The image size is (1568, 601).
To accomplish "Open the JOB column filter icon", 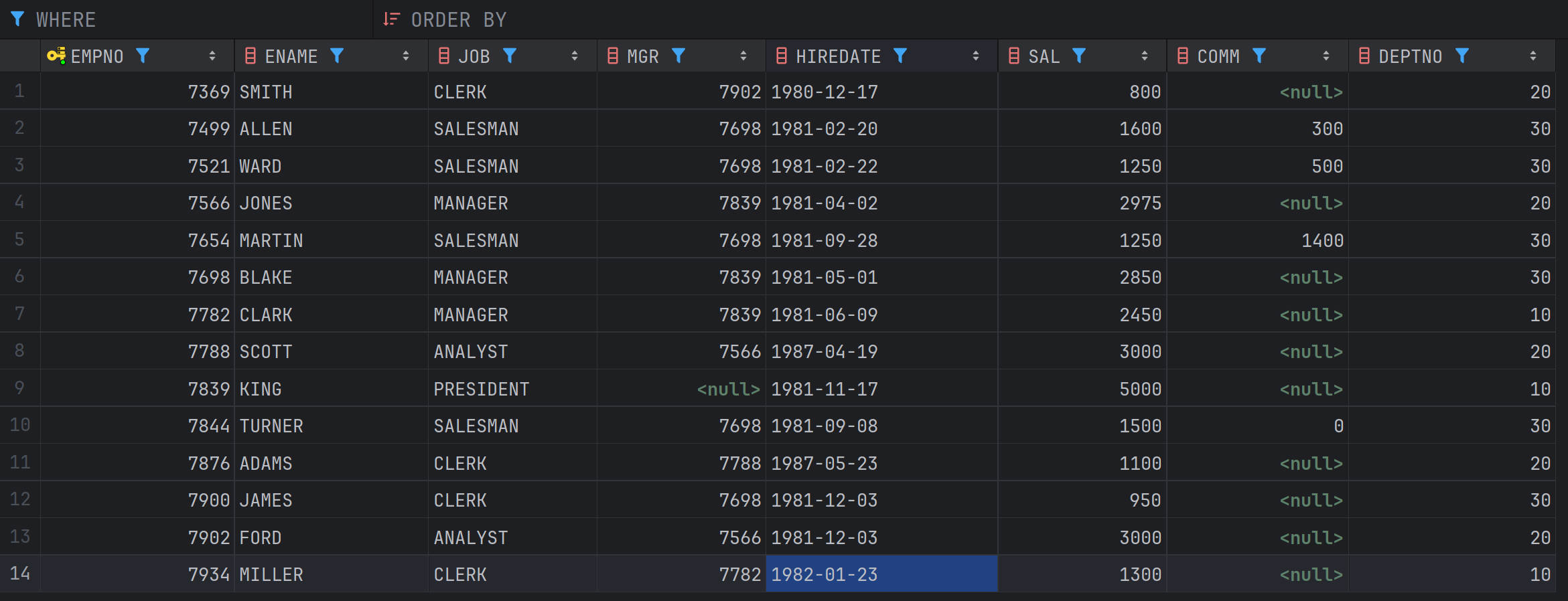I will point(510,56).
